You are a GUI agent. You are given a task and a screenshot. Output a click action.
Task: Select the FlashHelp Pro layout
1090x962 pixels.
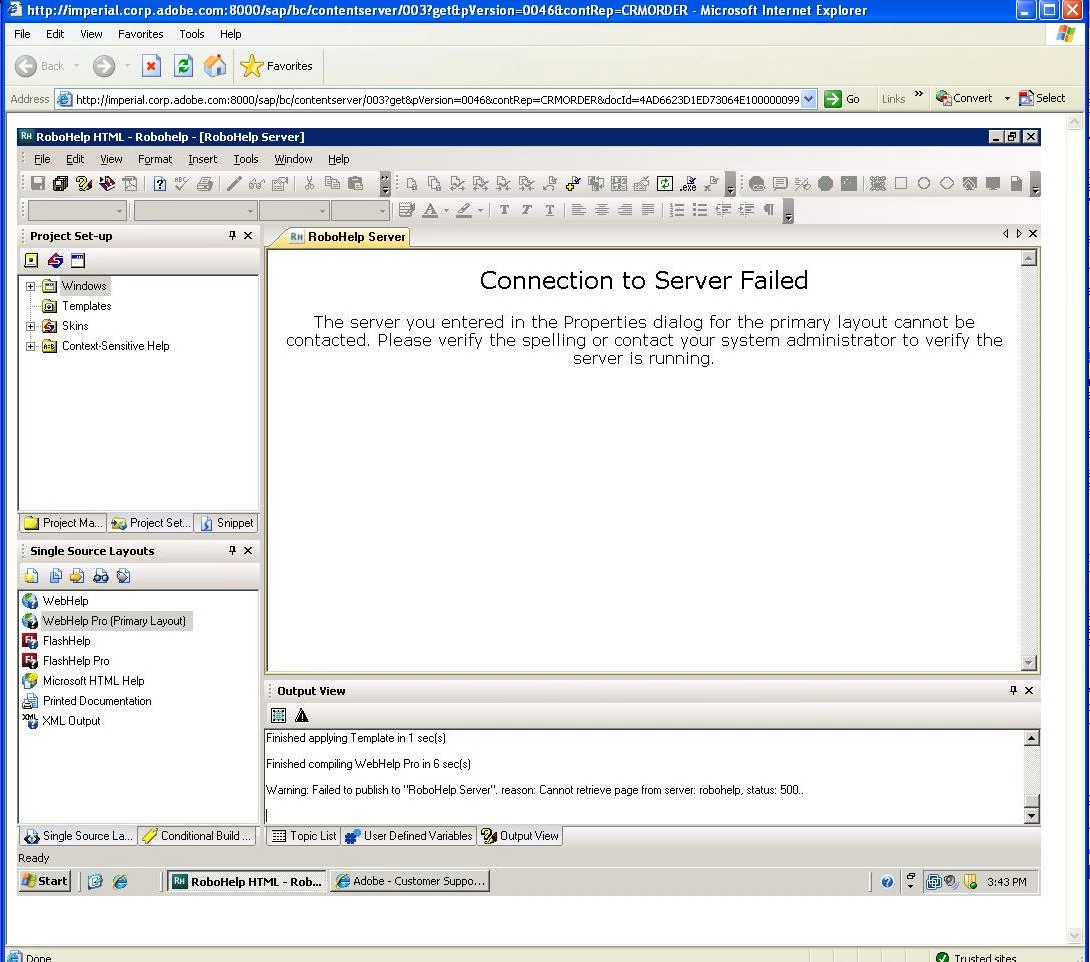click(x=66, y=661)
